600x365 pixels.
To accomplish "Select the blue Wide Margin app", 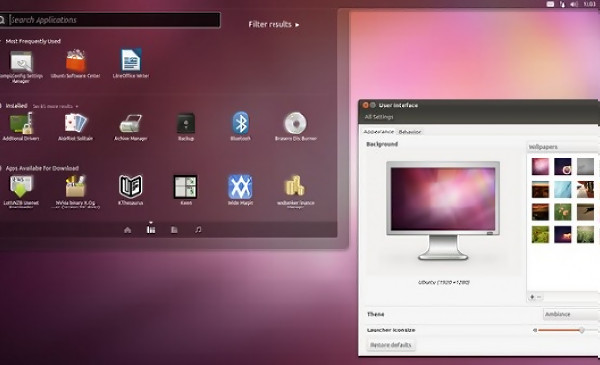I will point(240,187).
